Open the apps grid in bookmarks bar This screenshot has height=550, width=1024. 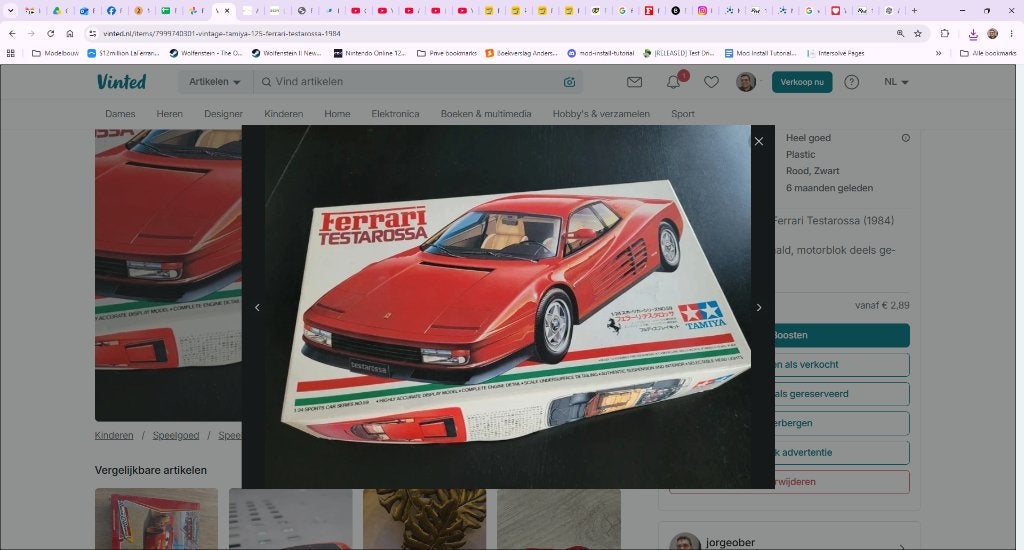[x=10, y=53]
